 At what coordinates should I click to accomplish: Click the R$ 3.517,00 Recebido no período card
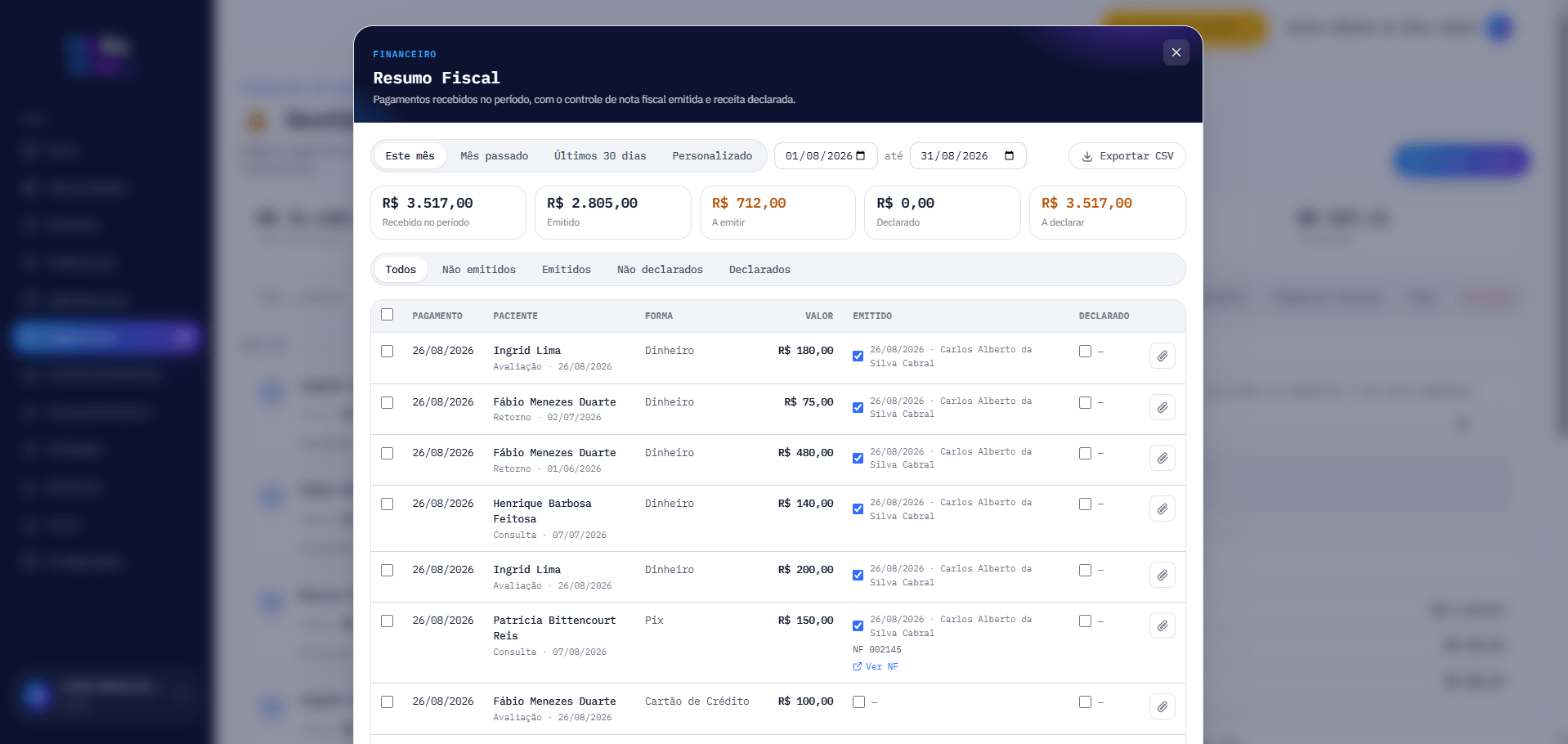(x=448, y=213)
